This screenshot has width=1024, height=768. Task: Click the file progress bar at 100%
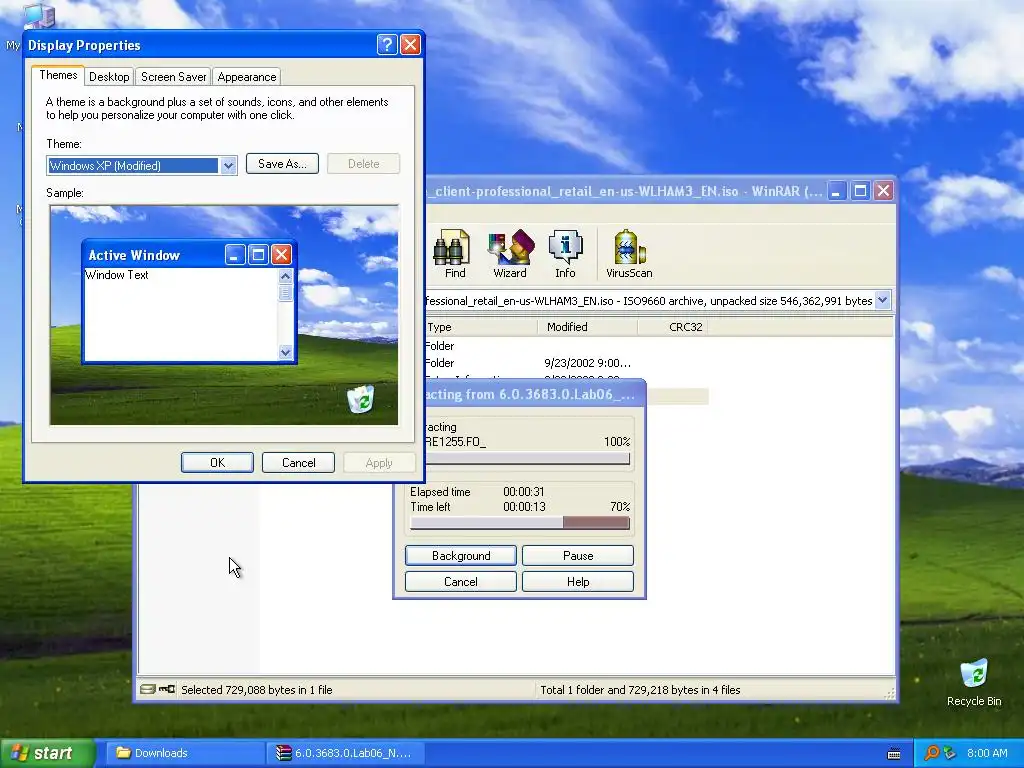click(528, 458)
